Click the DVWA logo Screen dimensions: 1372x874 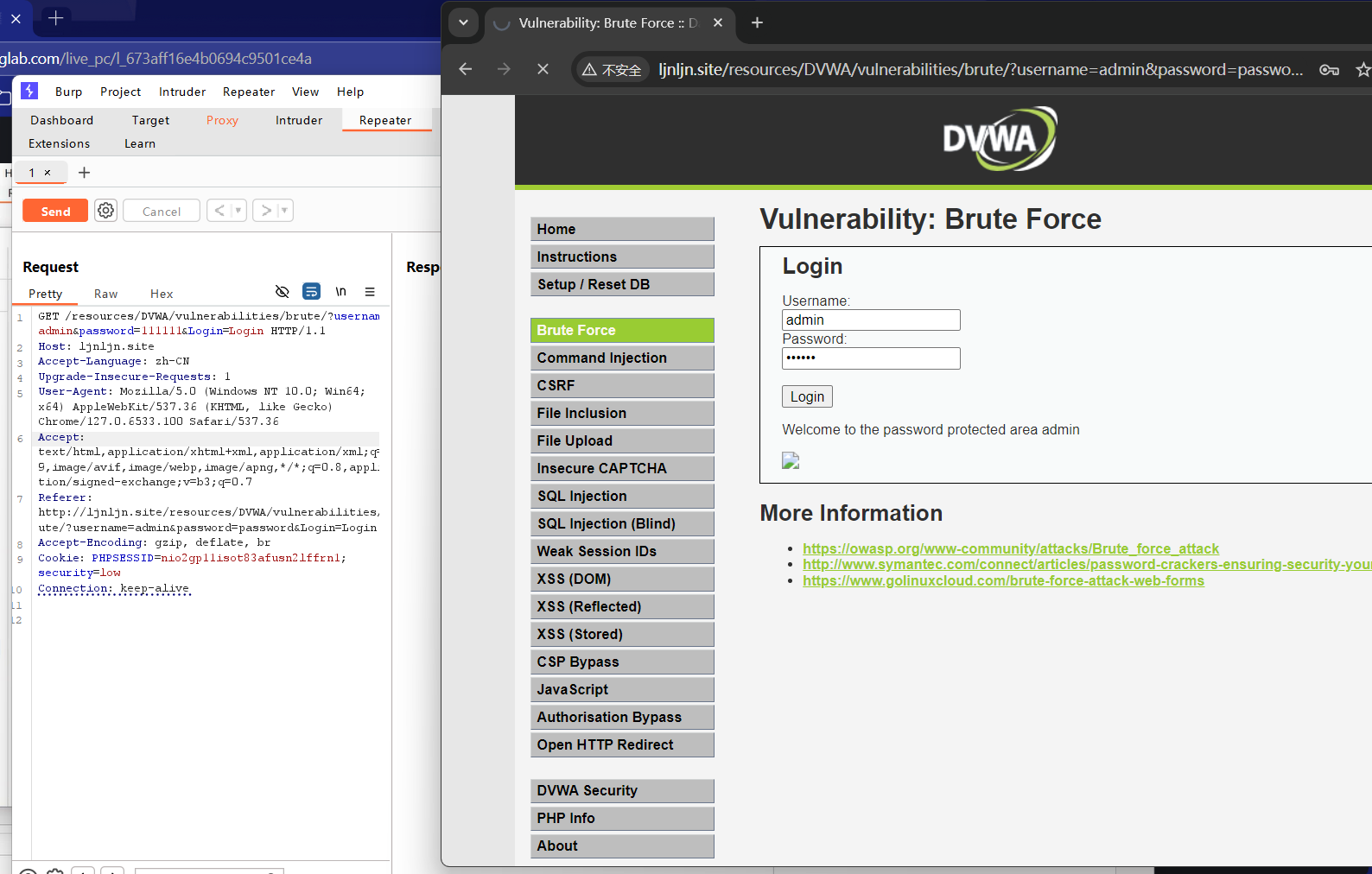click(x=1000, y=138)
